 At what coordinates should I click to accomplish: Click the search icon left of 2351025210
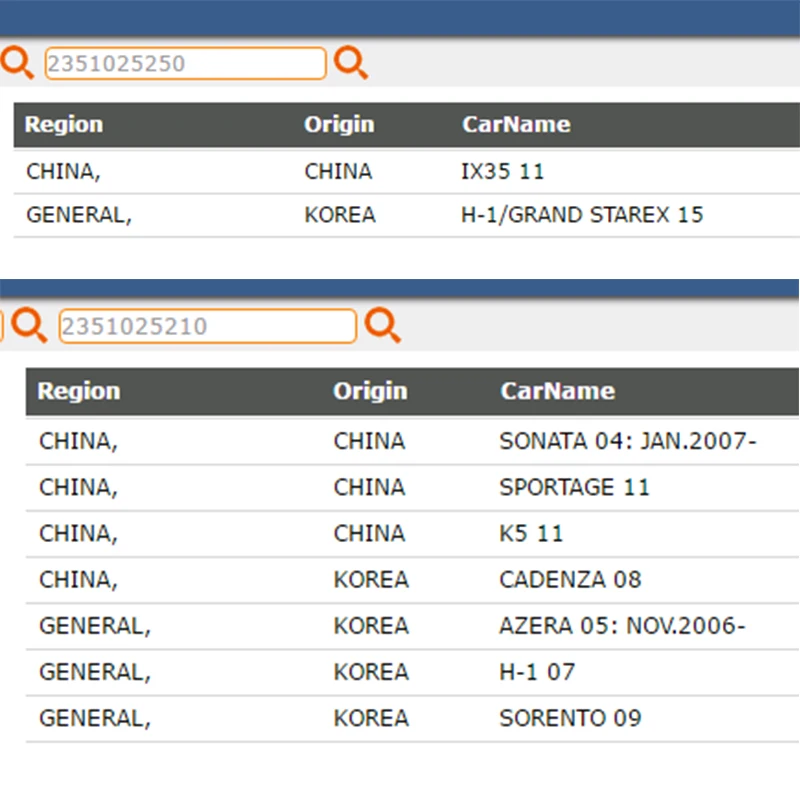point(29,325)
